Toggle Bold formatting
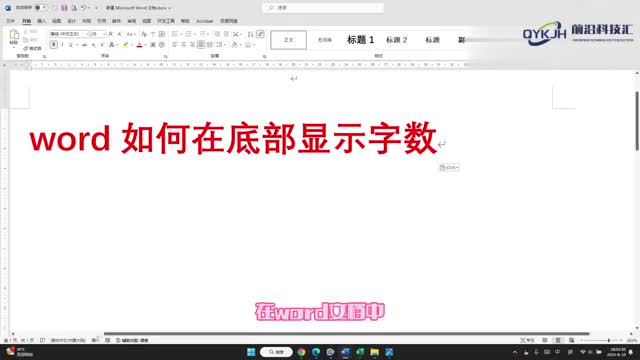Image resolution: width=640 pixels, height=360 pixels. (x=53, y=45)
